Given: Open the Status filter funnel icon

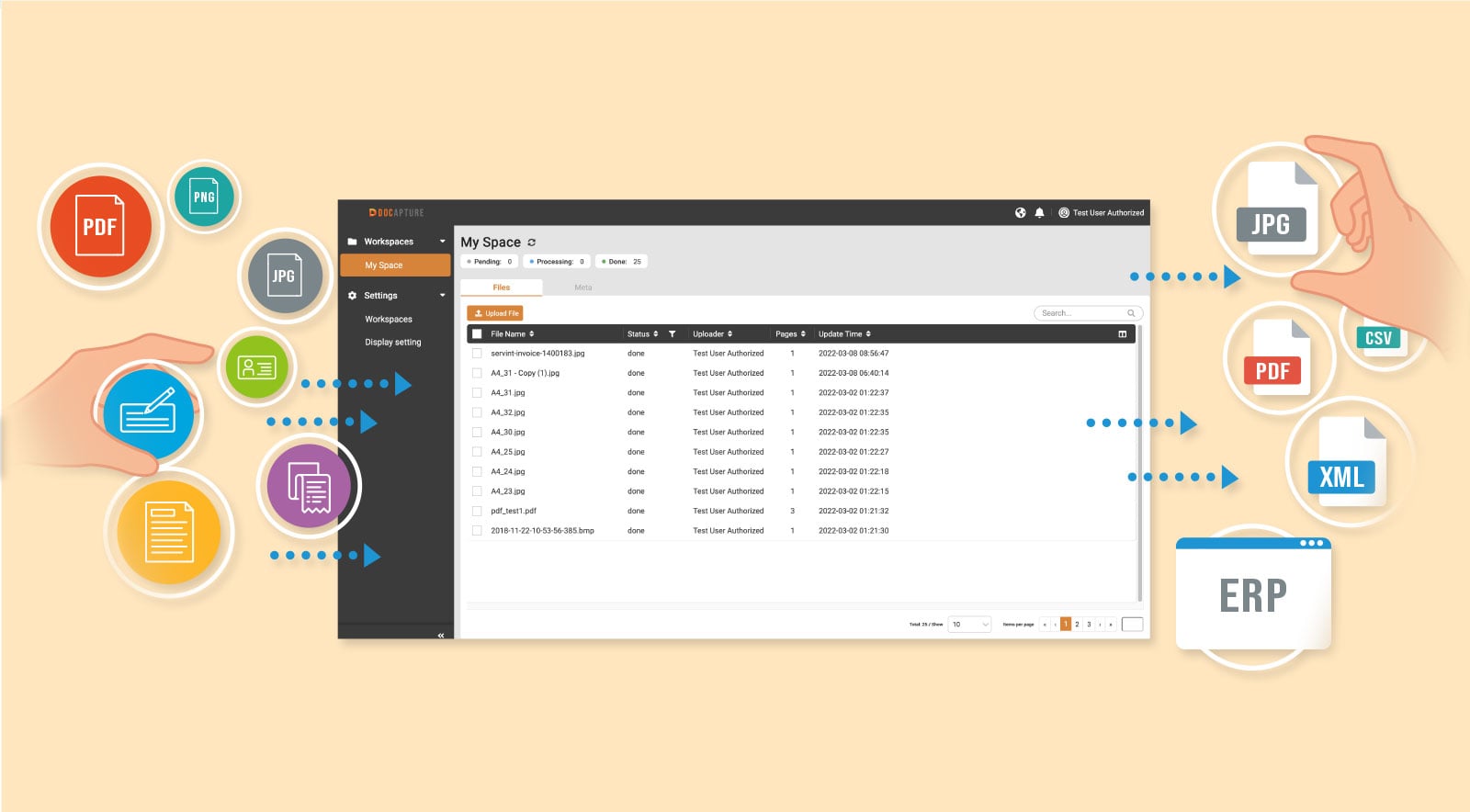Looking at the screenshot, I should pos(672,334).
